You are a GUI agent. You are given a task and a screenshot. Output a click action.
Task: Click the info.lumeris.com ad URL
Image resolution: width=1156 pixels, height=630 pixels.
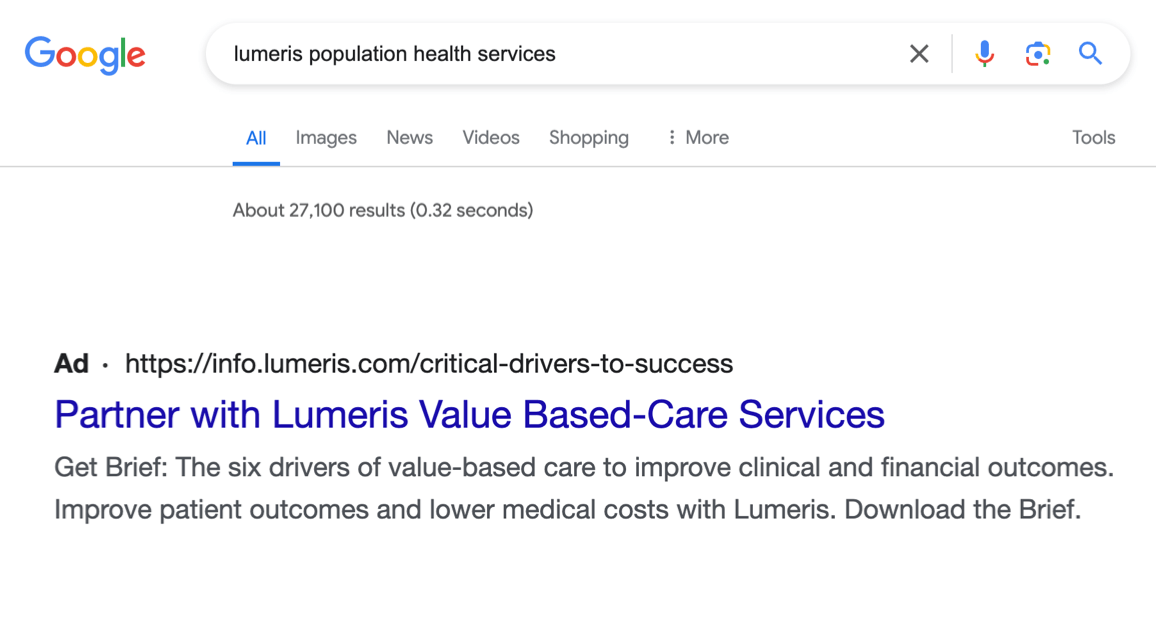tap(428, 363)
